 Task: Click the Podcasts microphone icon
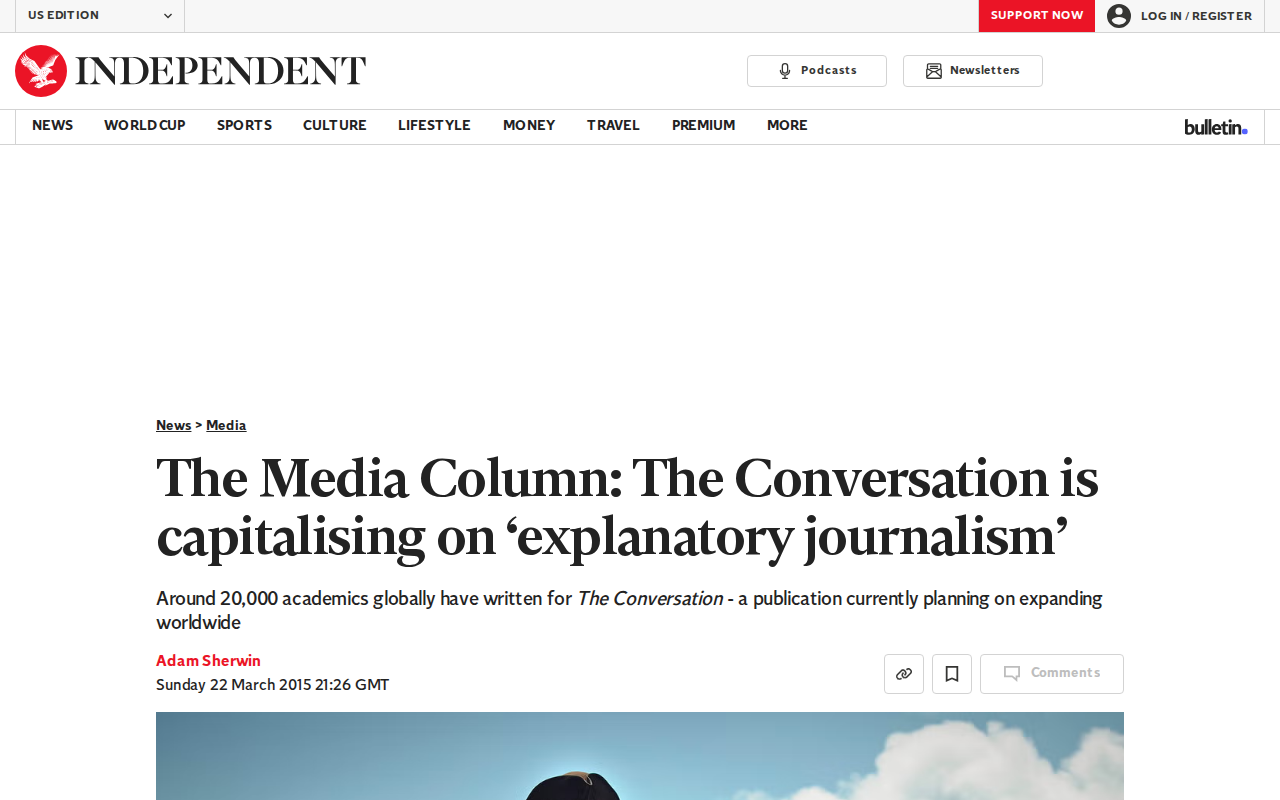tap(785, 71)
